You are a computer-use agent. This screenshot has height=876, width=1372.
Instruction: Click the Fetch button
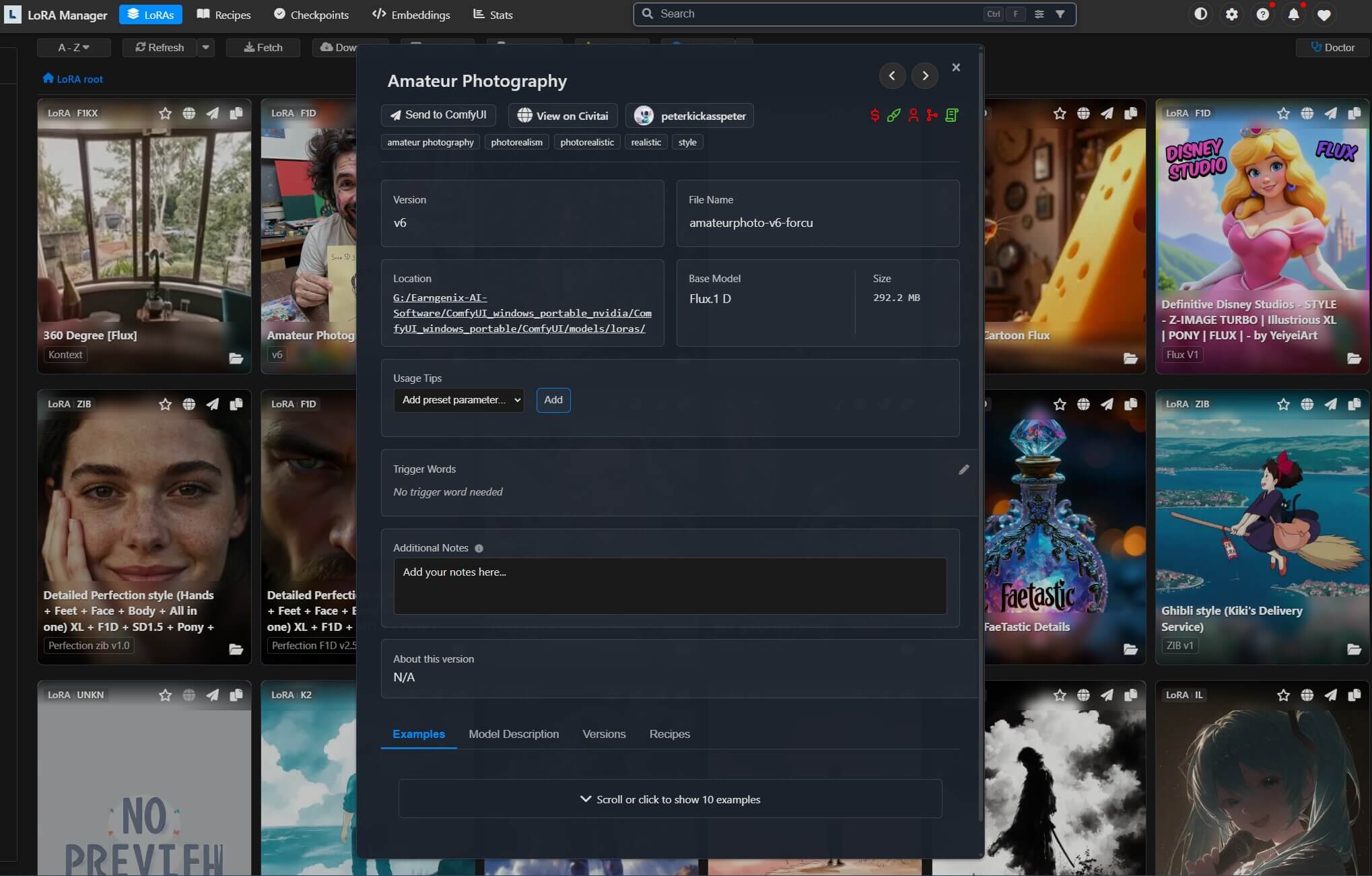tap(263, 47)
